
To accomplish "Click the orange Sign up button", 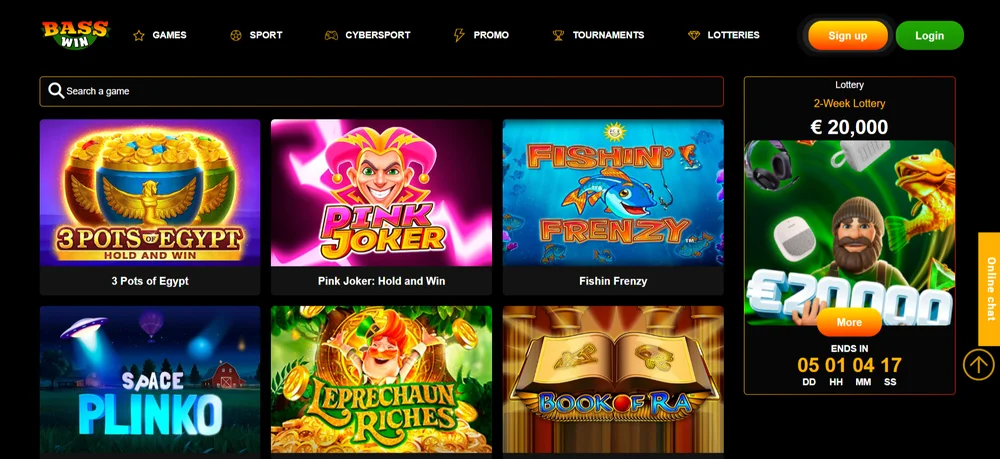I will [x=848, y=36].
